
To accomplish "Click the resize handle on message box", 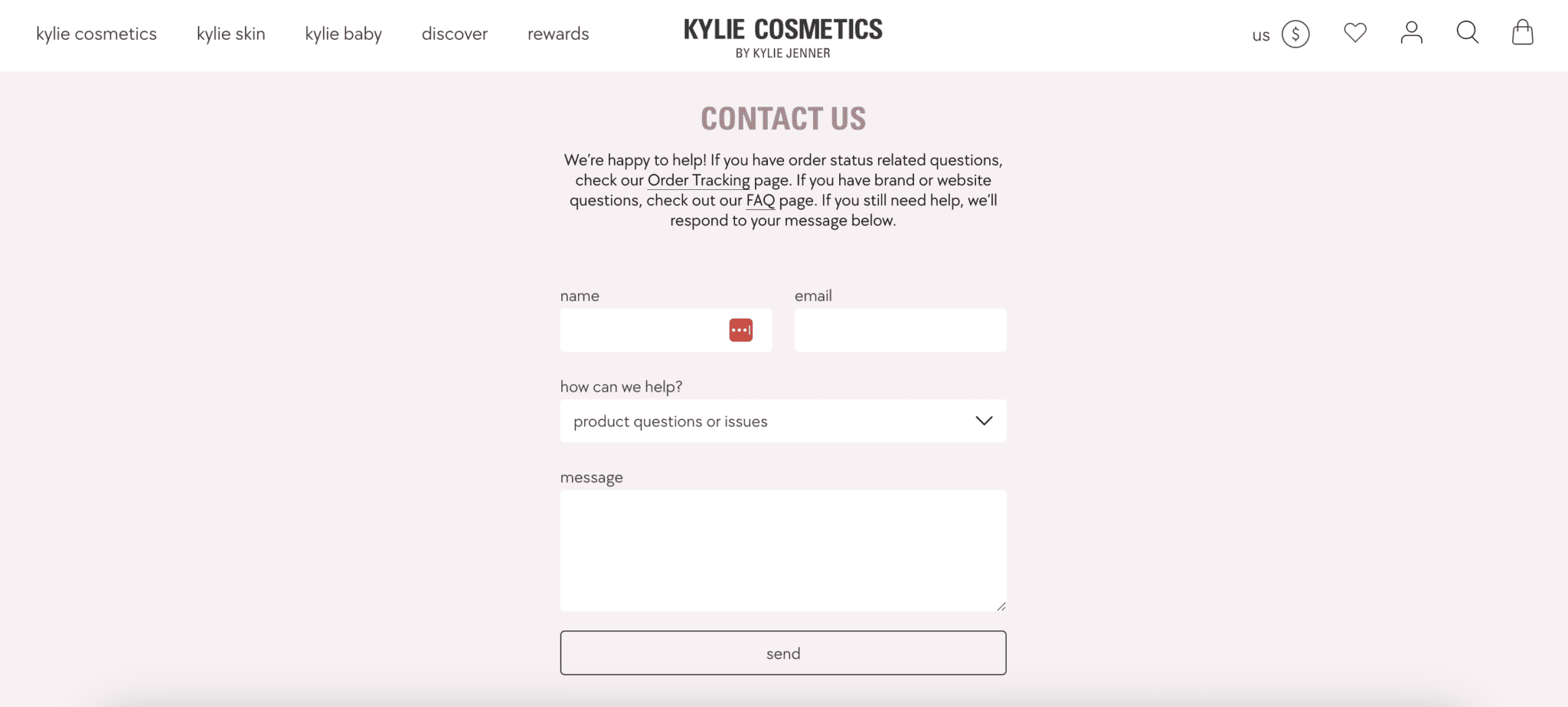I will 1001,606.
